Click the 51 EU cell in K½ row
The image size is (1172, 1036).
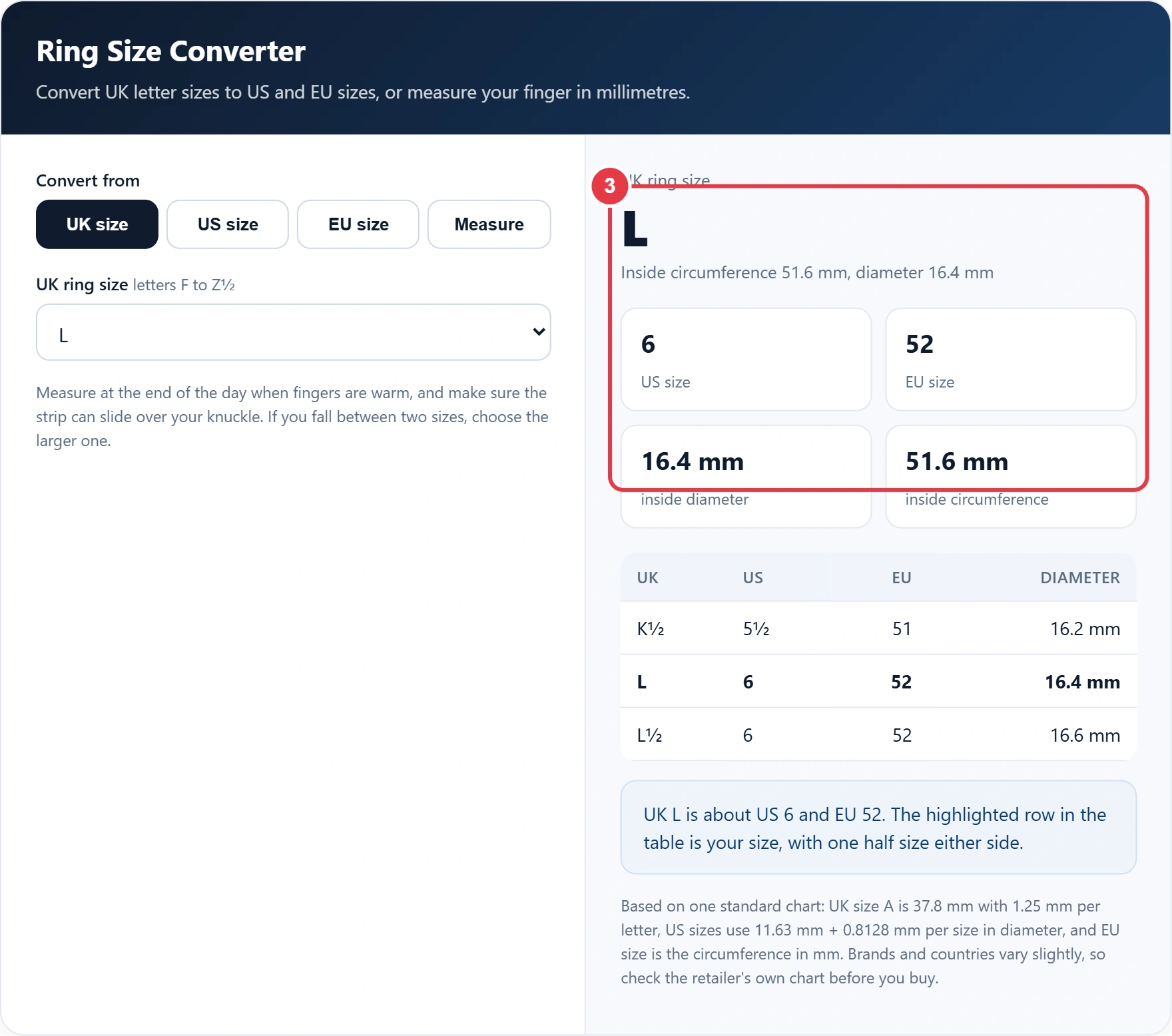[x=902, y=629]
